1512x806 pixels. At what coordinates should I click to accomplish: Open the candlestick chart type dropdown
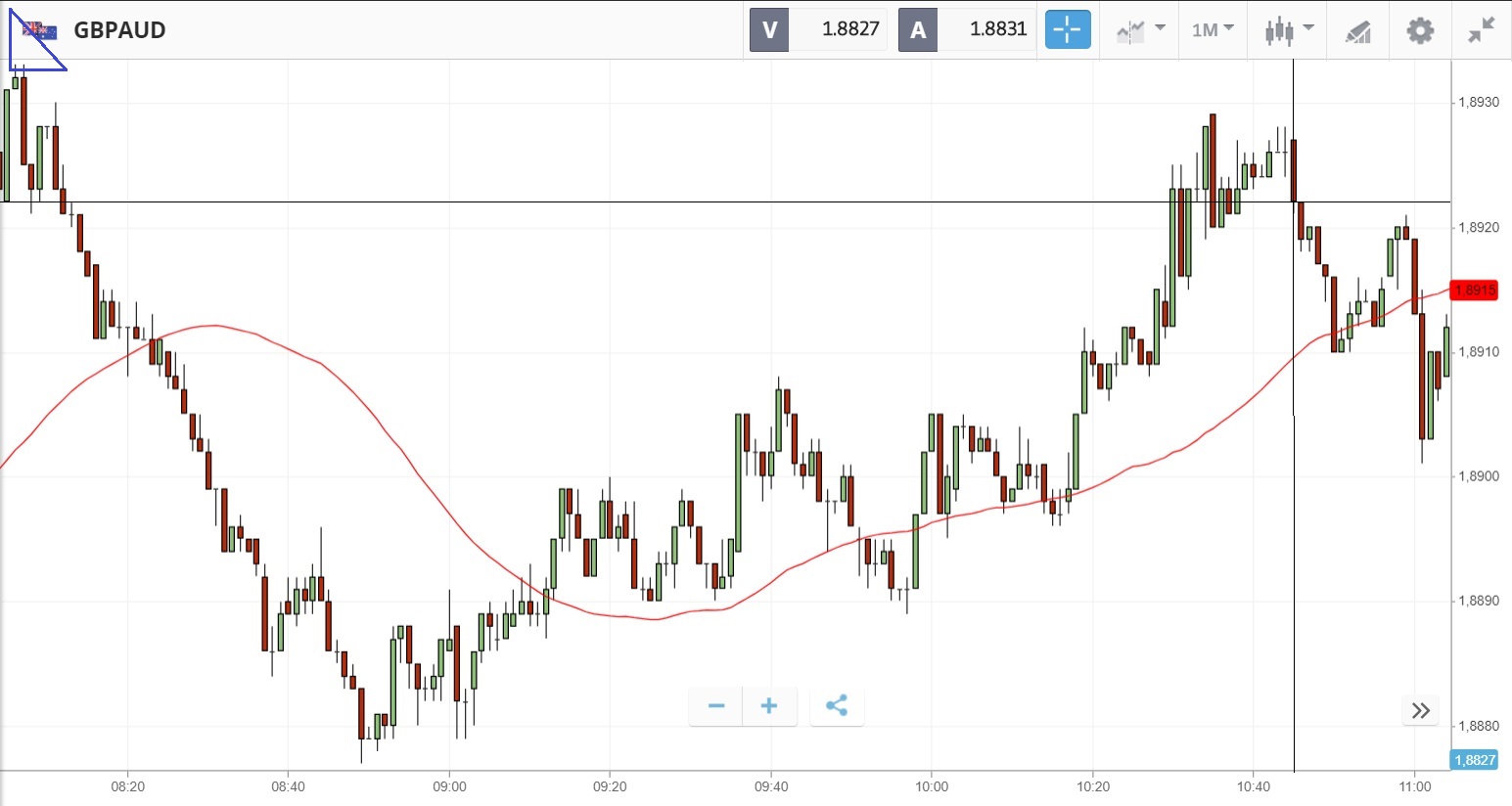click(x=1289, y=30)
